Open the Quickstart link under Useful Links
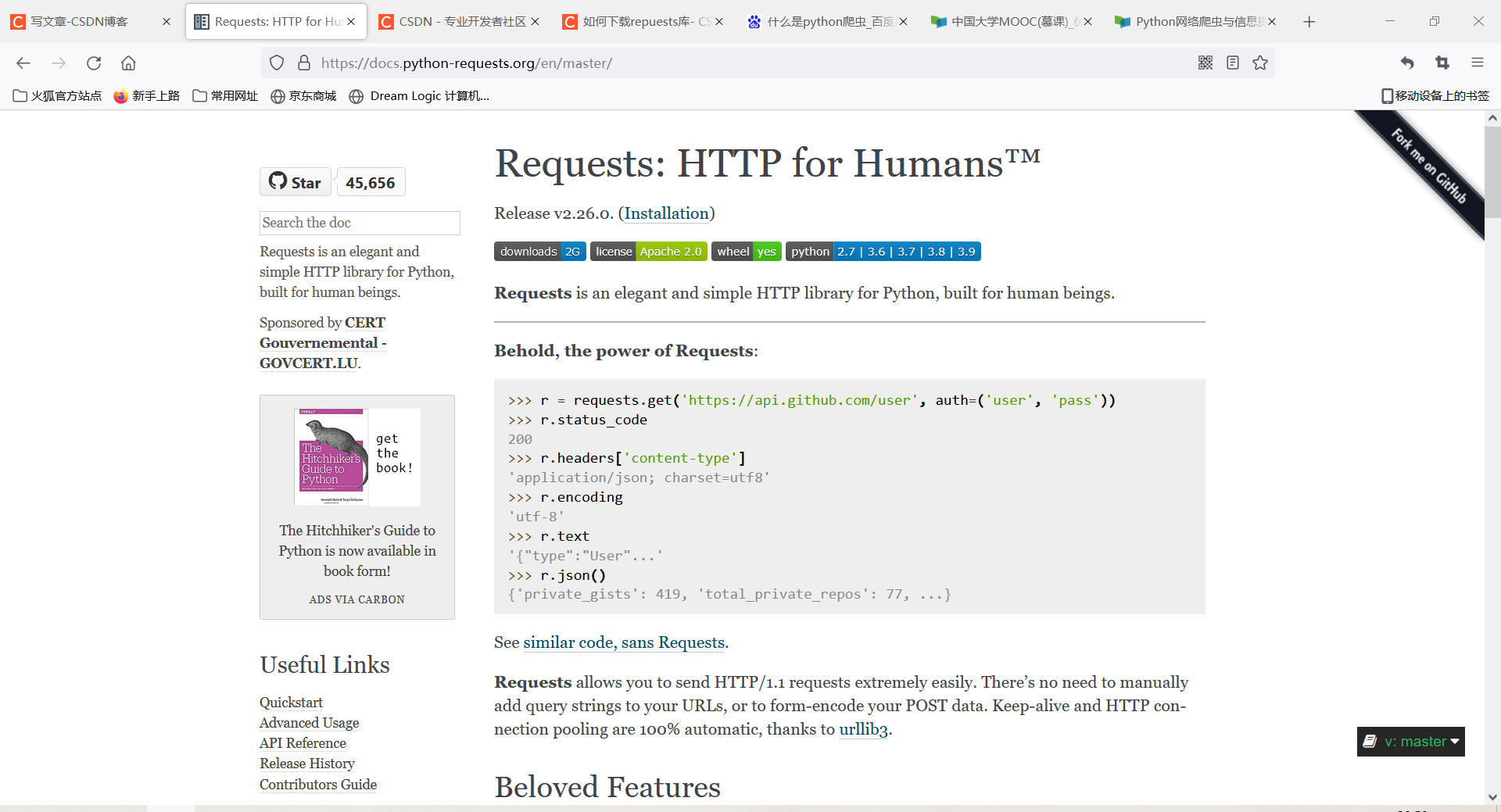Image resolution: width=1501 pixels, height=812 pixels. tap(291, 702)
